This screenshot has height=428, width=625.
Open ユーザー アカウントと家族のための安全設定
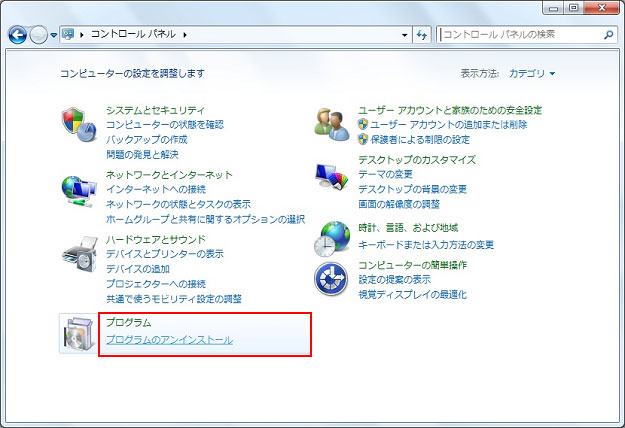[450, 110]
